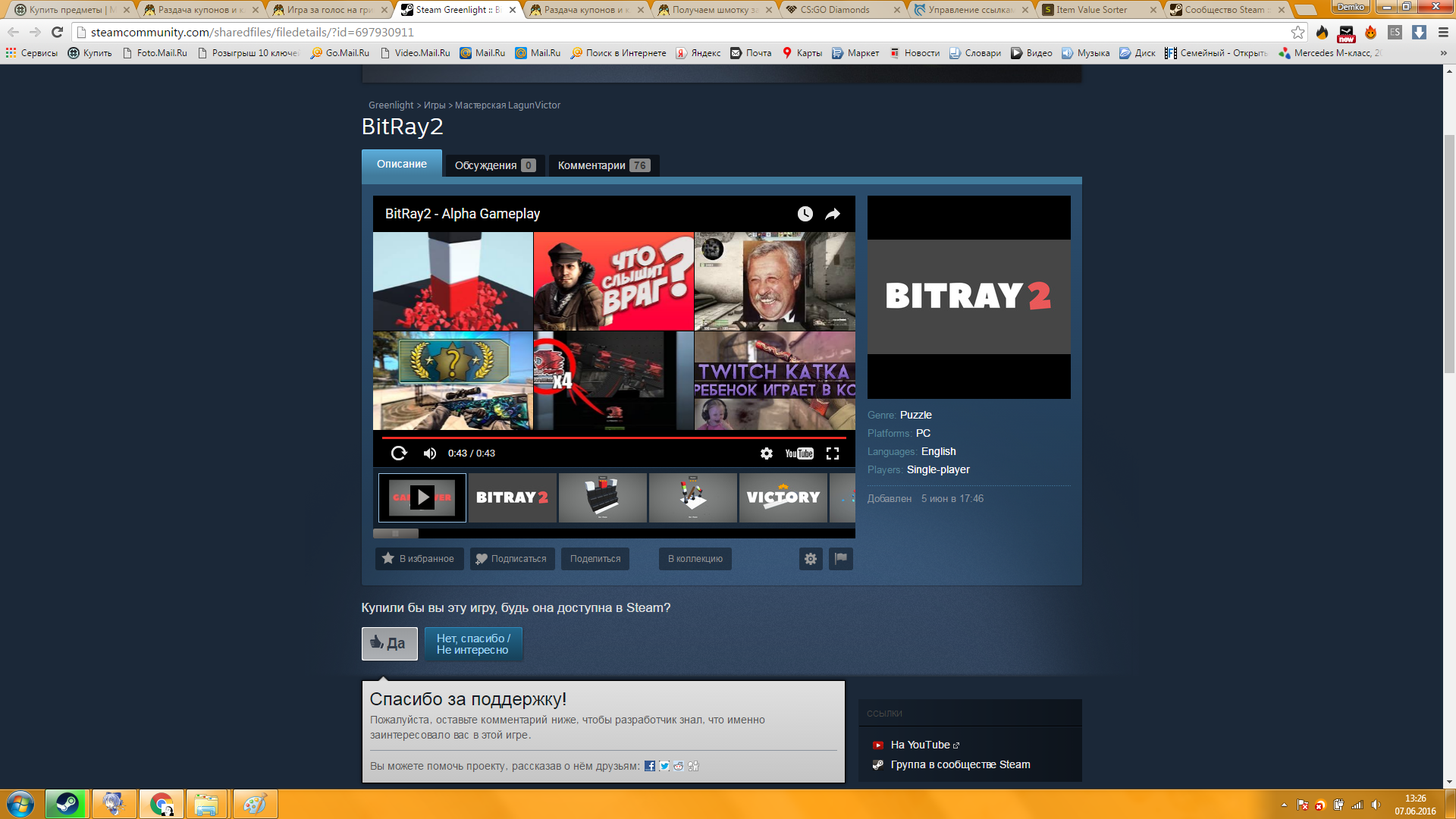Reload the current page

click(57, 32)
